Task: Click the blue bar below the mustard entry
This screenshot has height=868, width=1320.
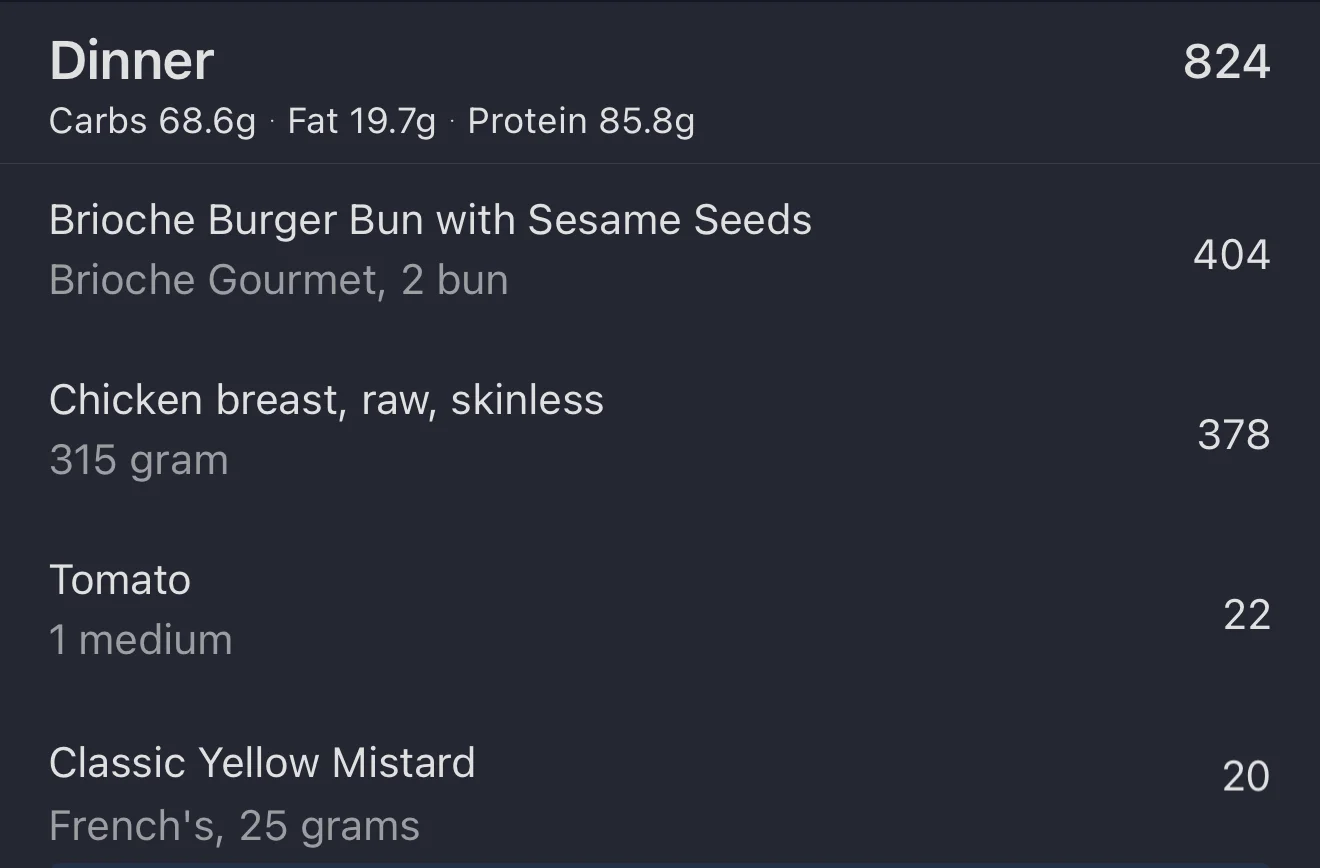Action: tap(660, 864)
